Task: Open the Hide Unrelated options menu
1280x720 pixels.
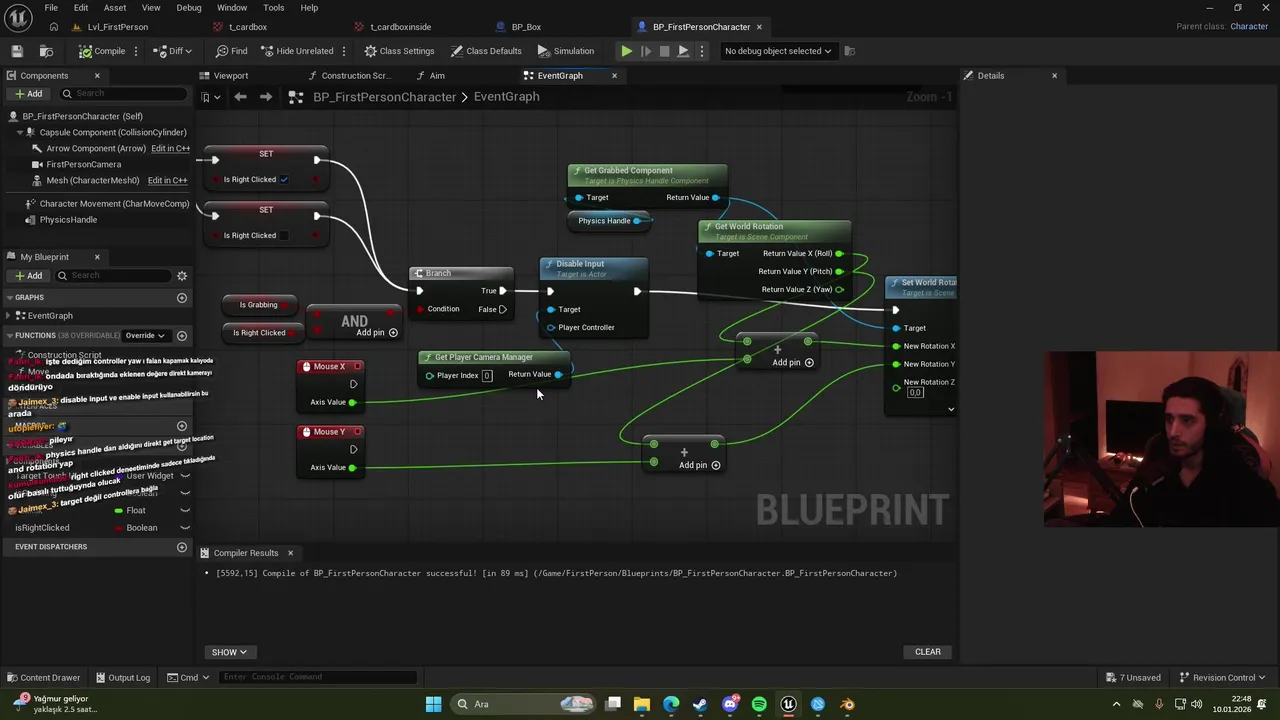Action: pos(344,51)
